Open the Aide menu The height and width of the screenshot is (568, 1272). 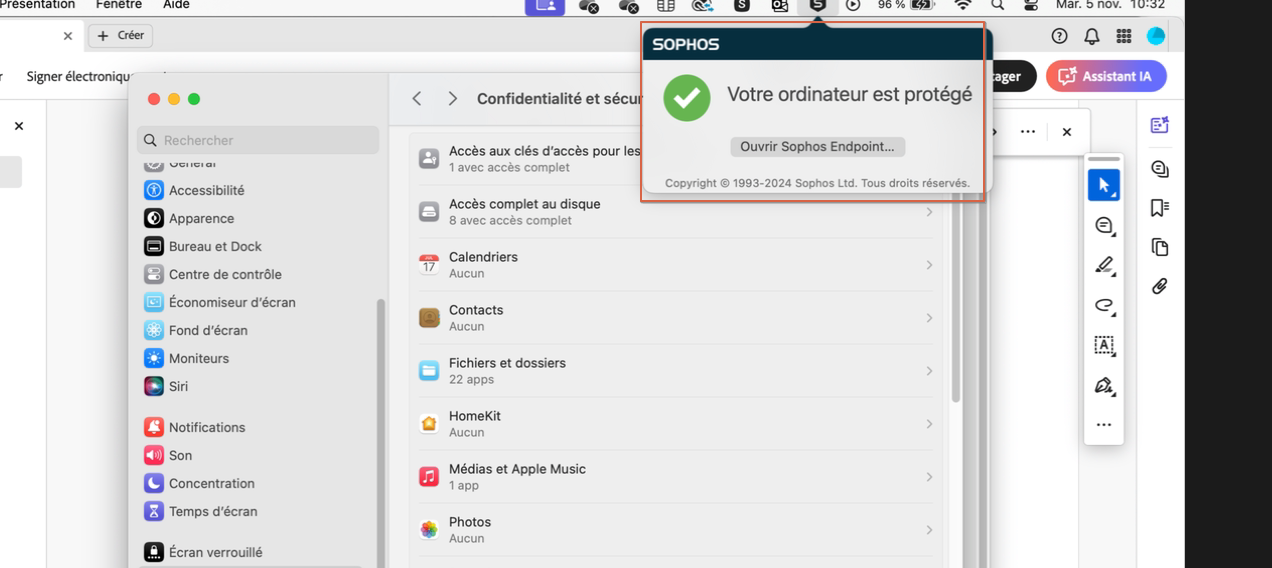click(176, 5)
